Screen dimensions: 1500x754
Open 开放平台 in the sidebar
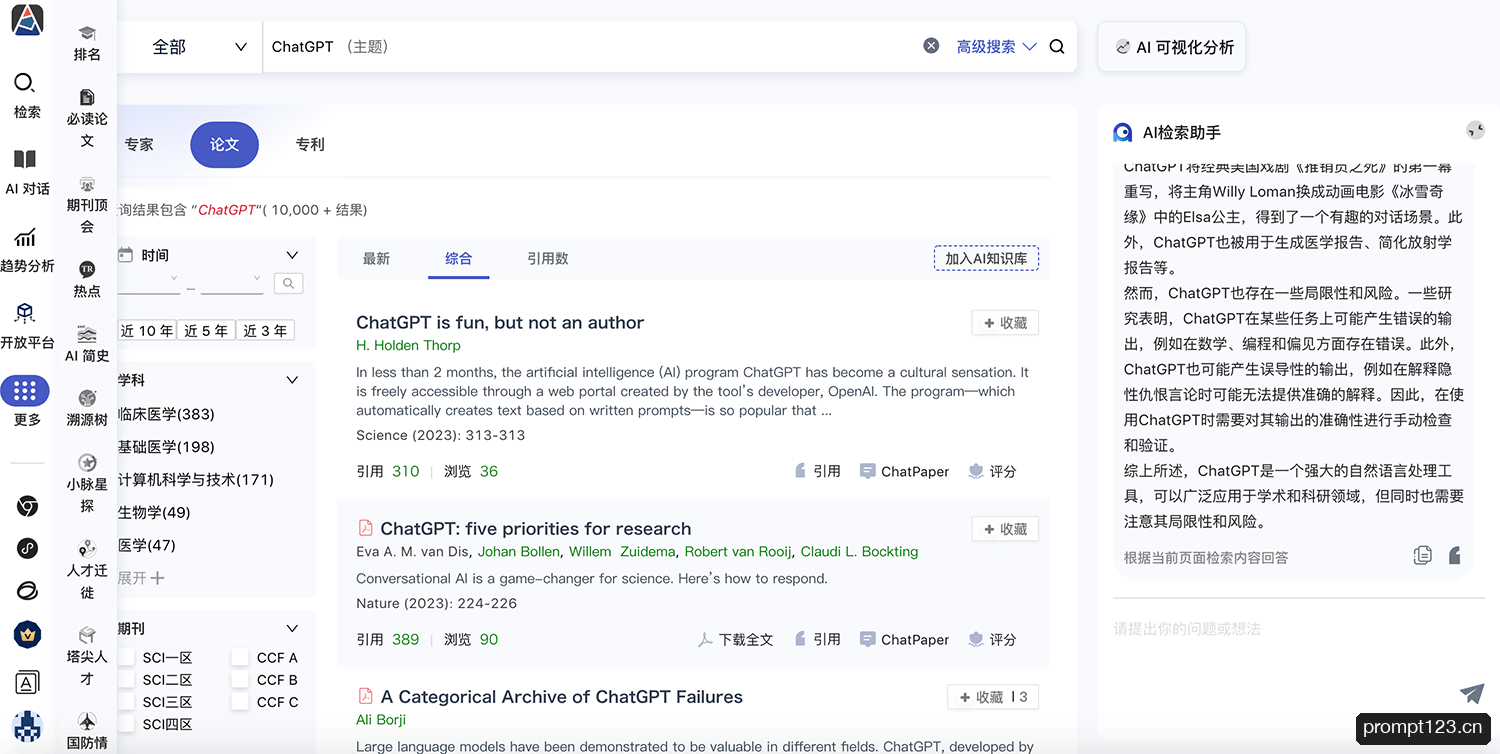coord(27,326)
